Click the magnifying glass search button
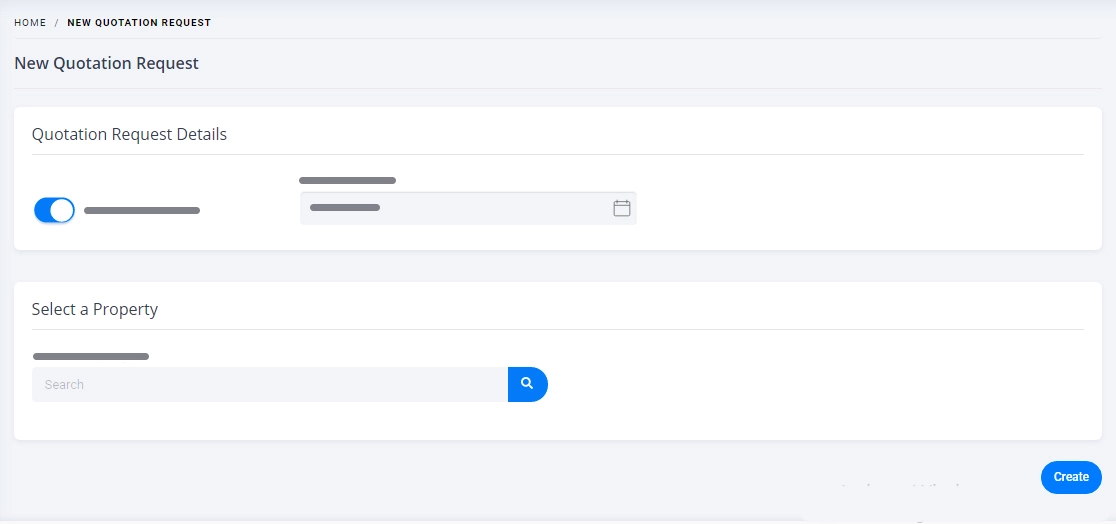The height and width of the screenshot is (524, 1116). [x=527, y=384]
